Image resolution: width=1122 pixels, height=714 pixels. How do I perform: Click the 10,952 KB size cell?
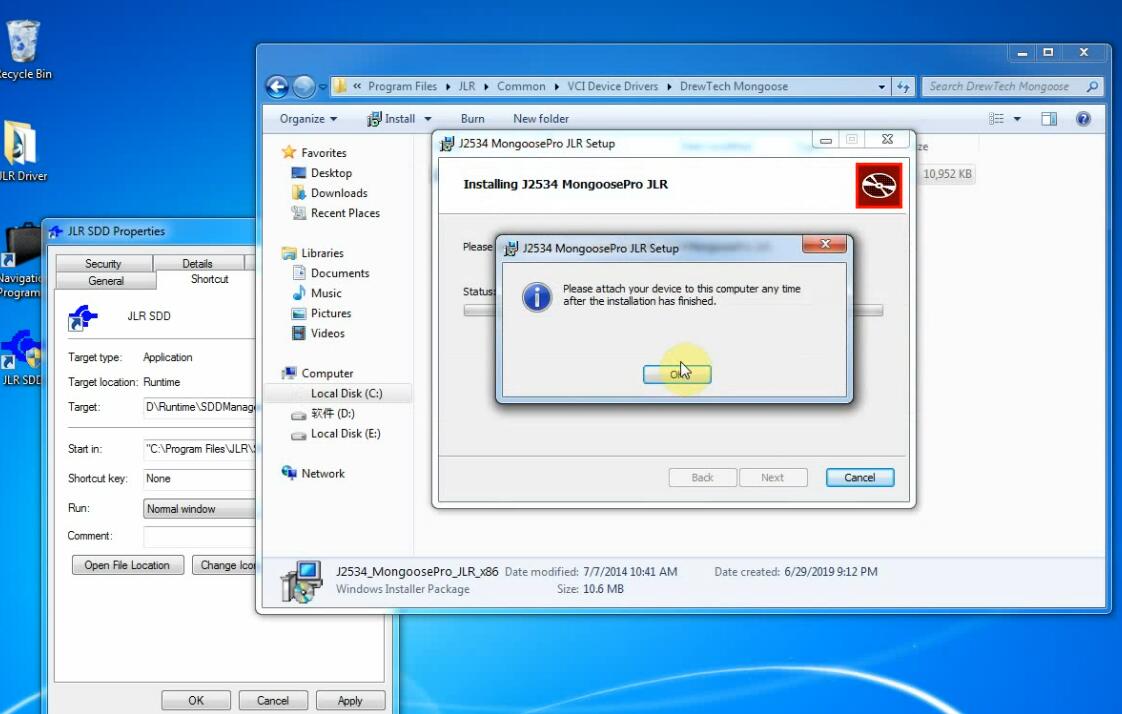click(947, 174)
